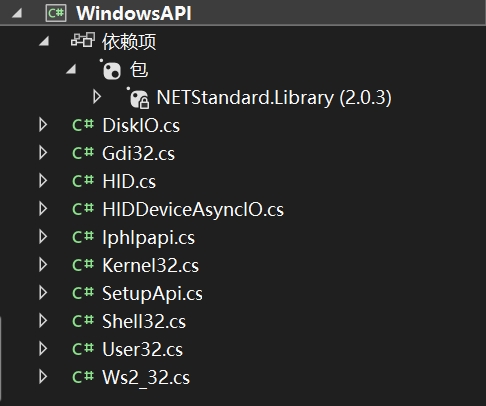Select the WindowsAPI project name

(134, 14)
